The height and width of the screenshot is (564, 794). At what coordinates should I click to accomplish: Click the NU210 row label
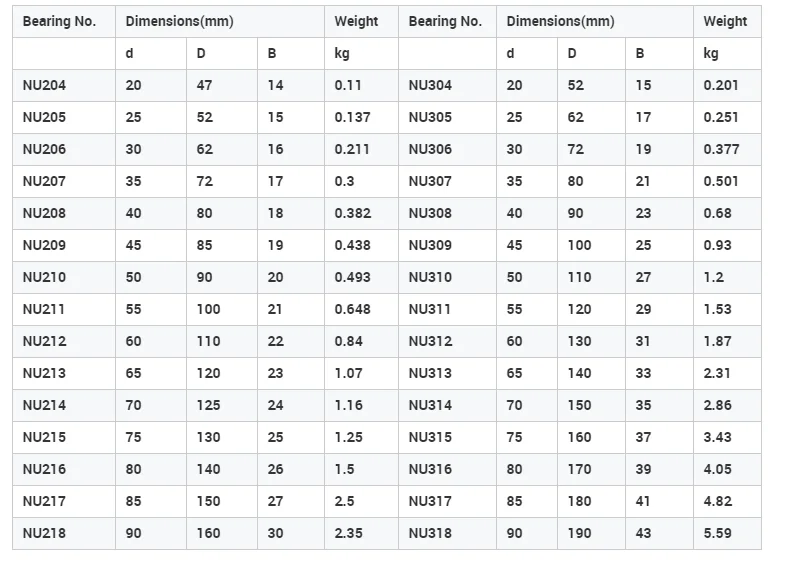pyautogui.click(x=44, y=278)
